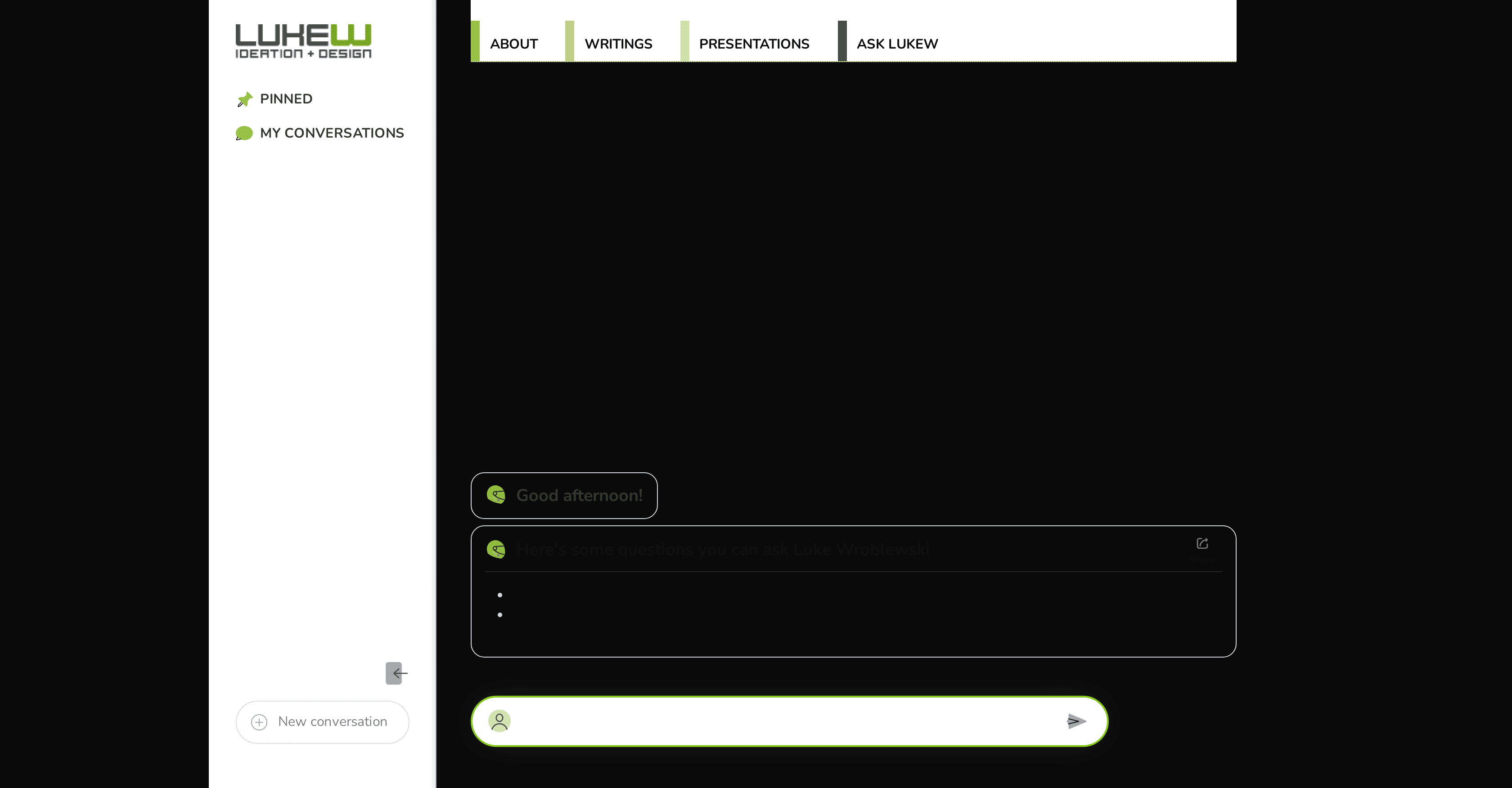Image resolution: width=1512 pixels, height=788 pixels.
Task: Start a New conversation
Action: pyautogui.click(x=322, y=722)
